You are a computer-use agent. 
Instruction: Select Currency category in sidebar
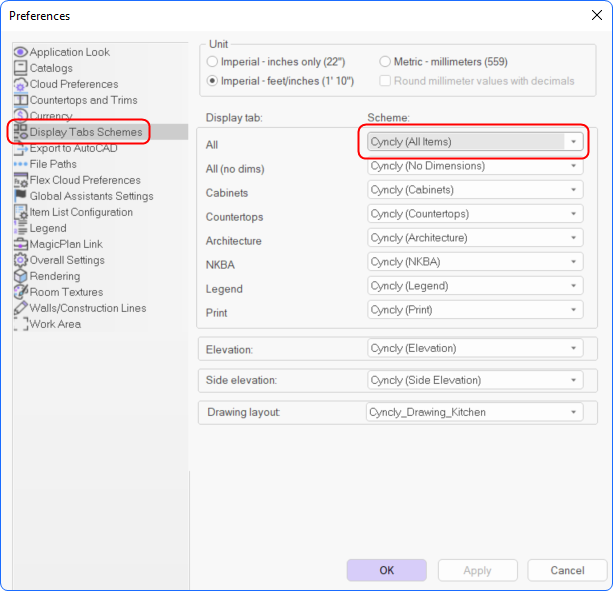tap(51, 116)
